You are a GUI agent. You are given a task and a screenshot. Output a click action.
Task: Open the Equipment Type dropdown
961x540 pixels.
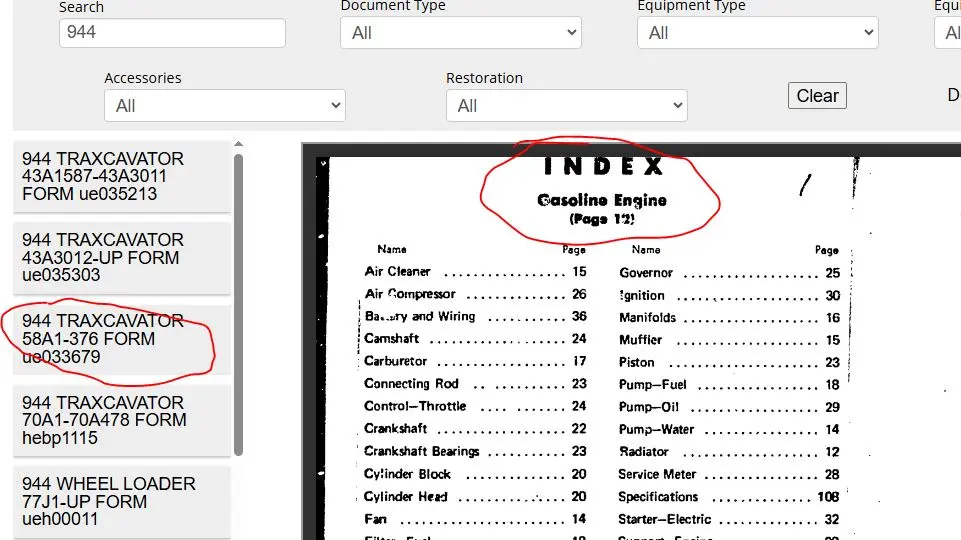(758, 32)
